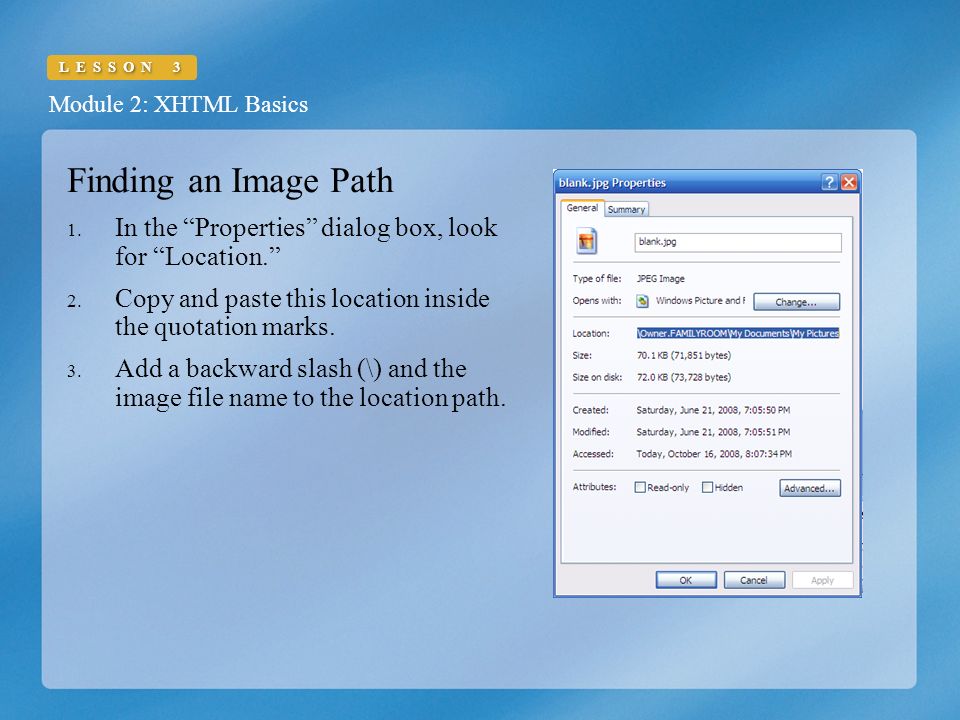
Task: Click the 'Opens with:' label
Action: pyautogui.click(x=597, y=301)
